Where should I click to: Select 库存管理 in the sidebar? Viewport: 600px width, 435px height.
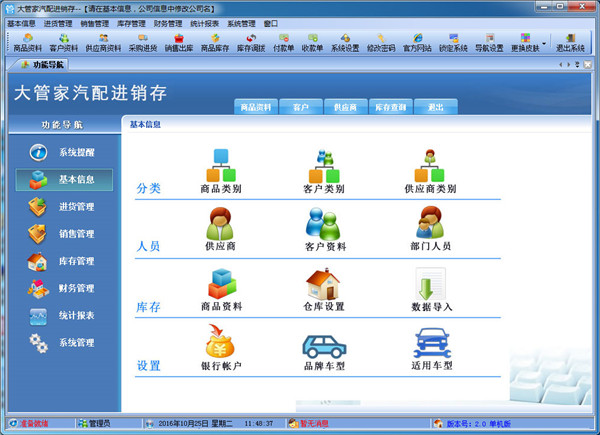63,261
